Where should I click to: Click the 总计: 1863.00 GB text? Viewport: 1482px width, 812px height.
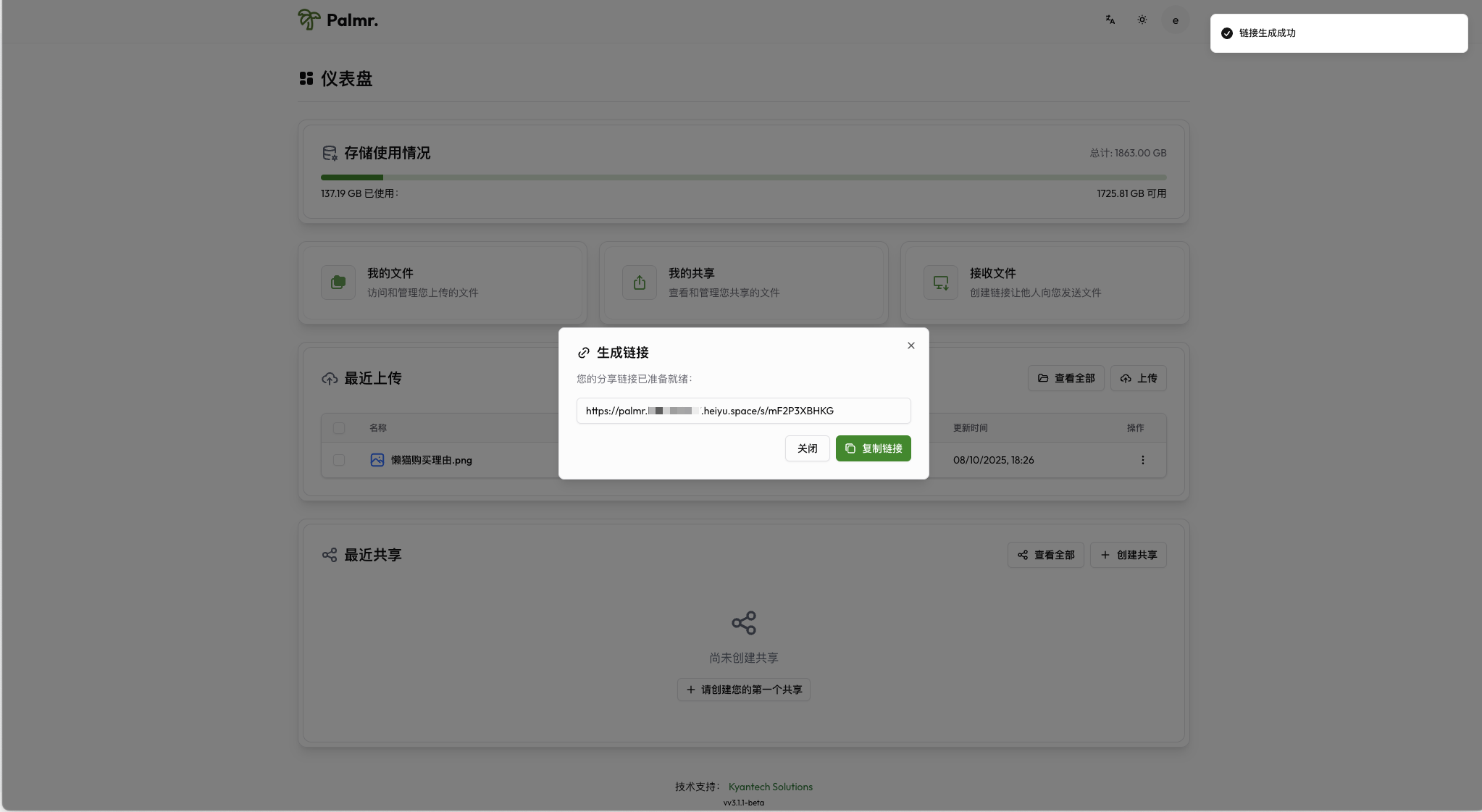(1129, 153)
